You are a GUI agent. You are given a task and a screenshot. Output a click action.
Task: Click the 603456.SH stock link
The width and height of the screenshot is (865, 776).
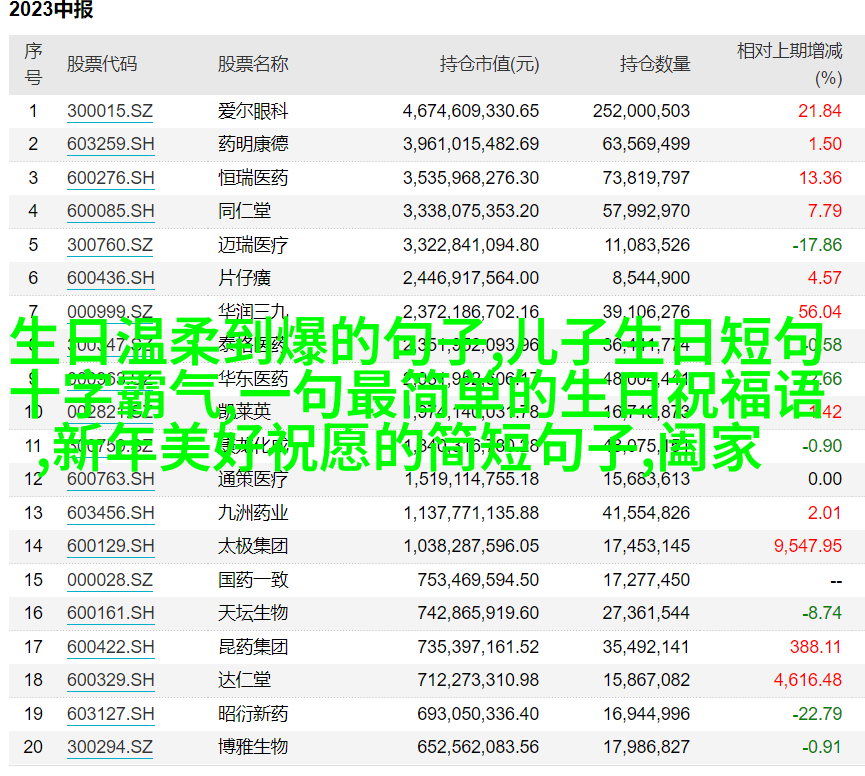click(x=110, y=513)
